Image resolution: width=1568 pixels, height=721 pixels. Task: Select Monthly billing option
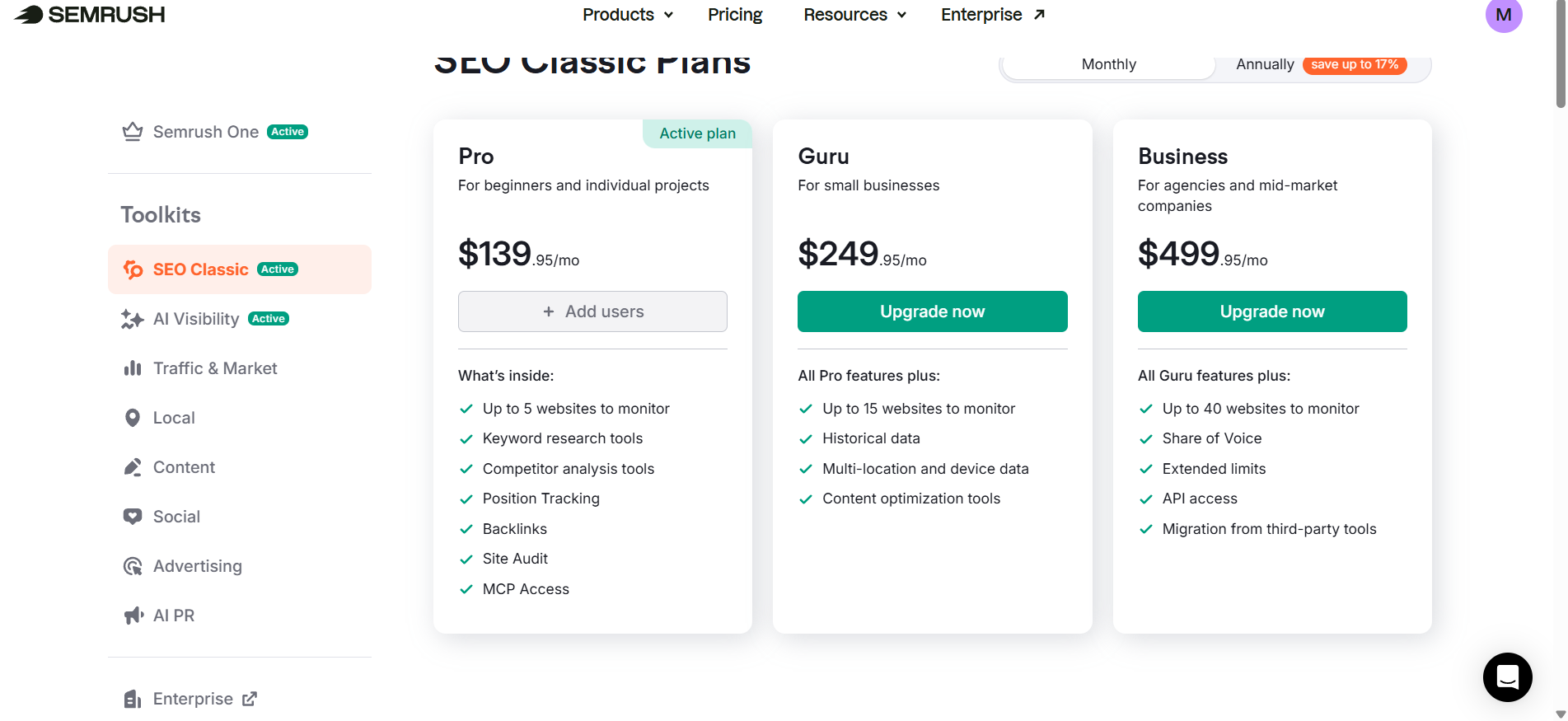(x=1108, y=63)
